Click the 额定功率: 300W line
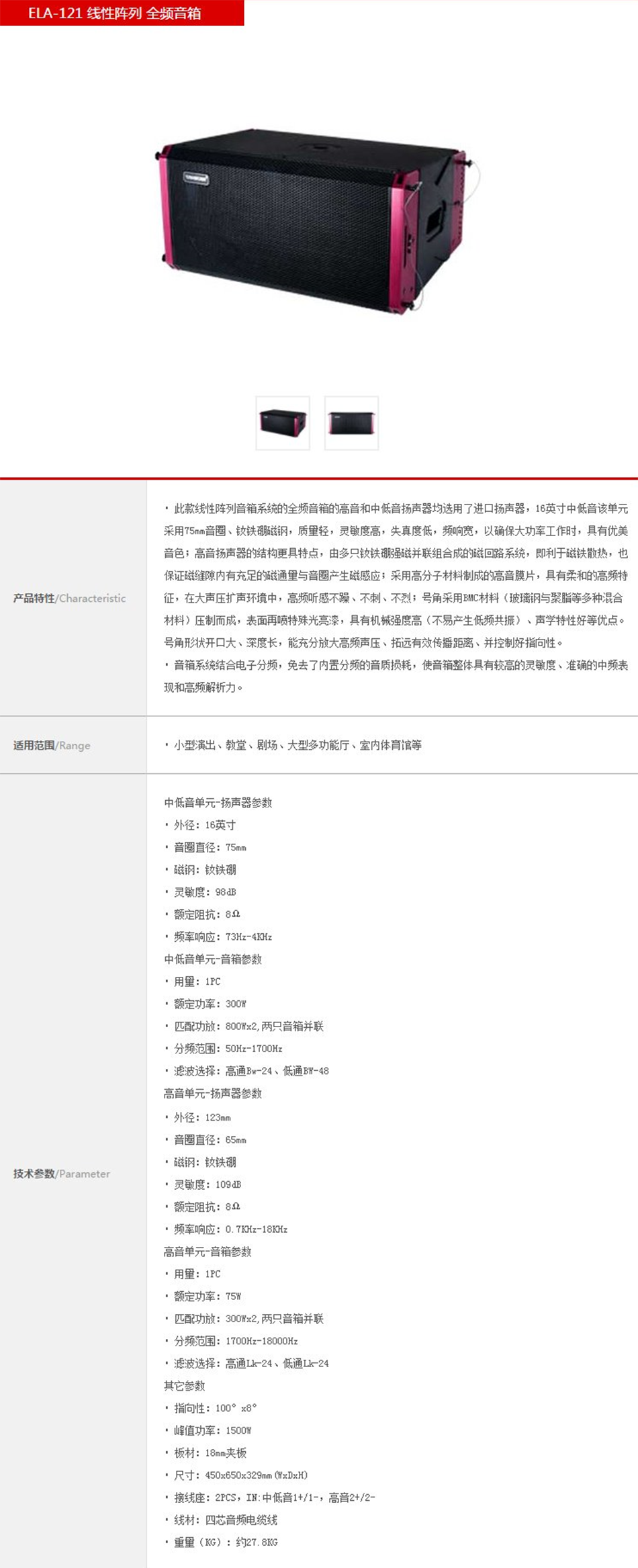 tap(205, 1004)
